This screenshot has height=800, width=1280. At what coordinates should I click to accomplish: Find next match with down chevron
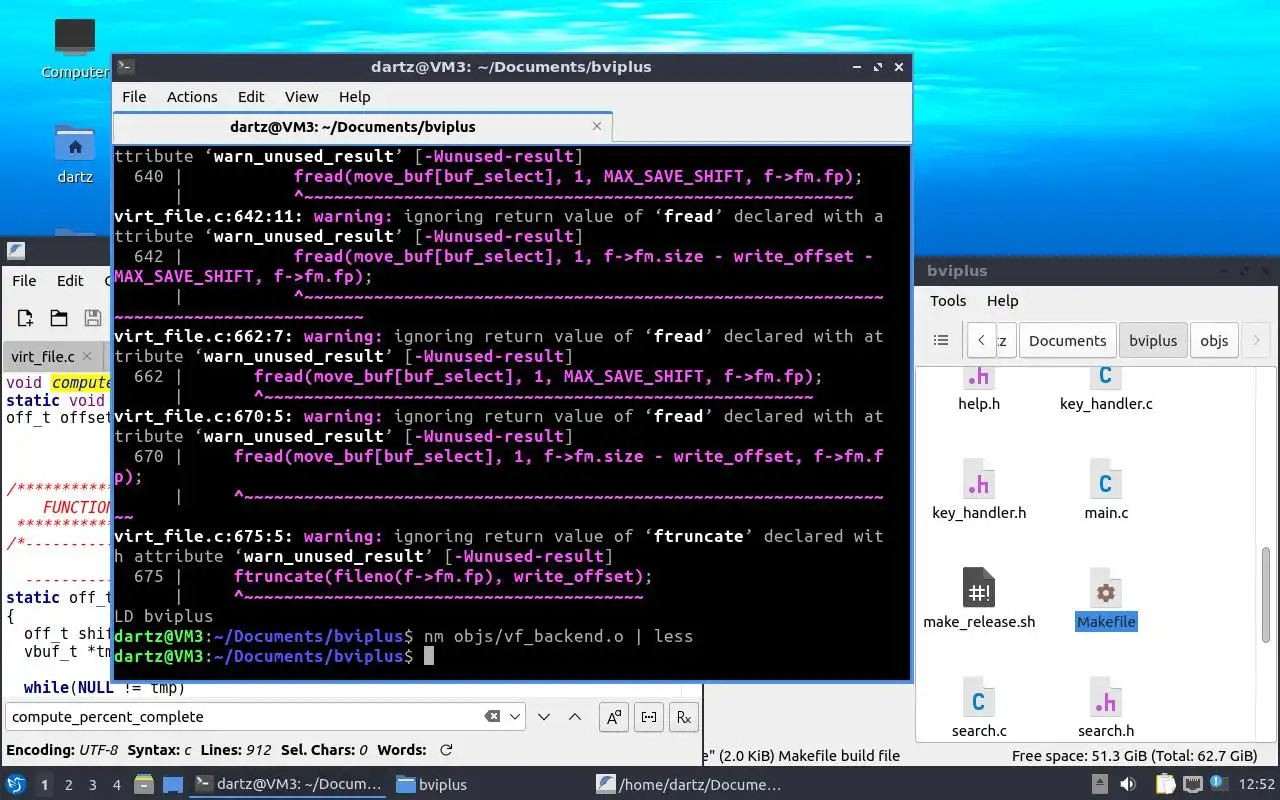tap(544, 717)
